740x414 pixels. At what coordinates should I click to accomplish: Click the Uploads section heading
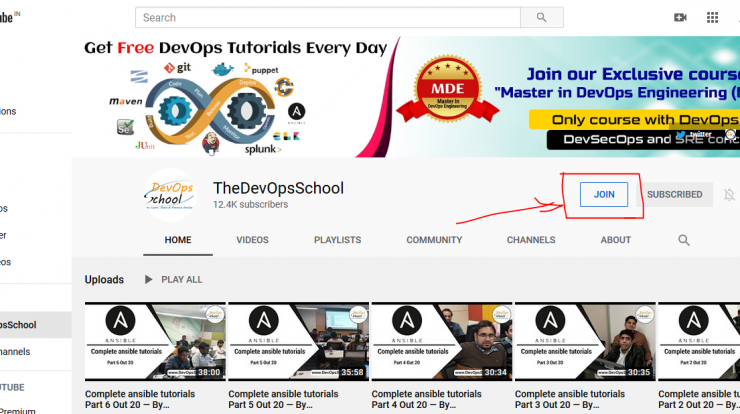[104, 279]
